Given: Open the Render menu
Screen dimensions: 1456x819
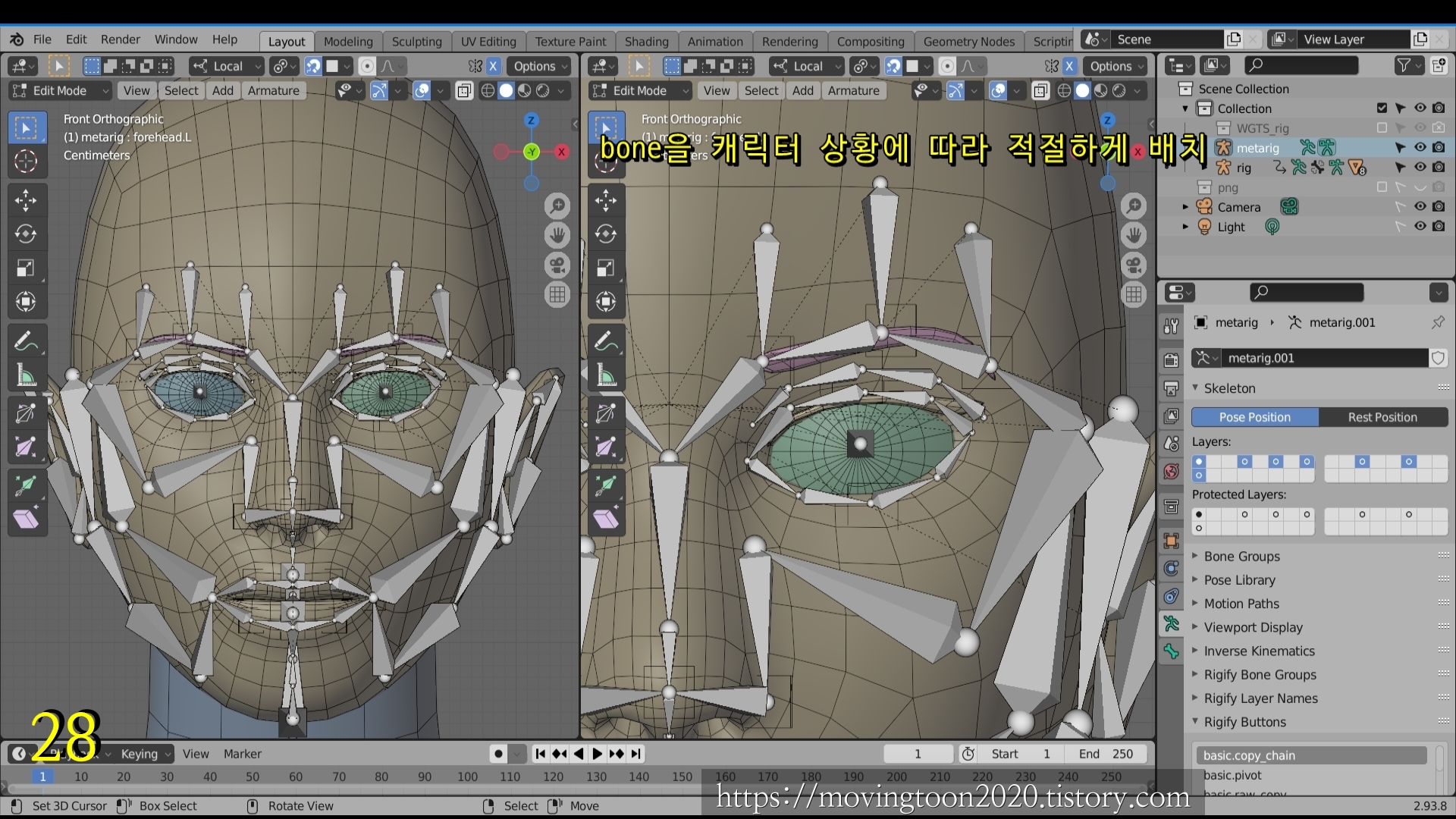Looking at the screenshot, I should click(121, 39).
